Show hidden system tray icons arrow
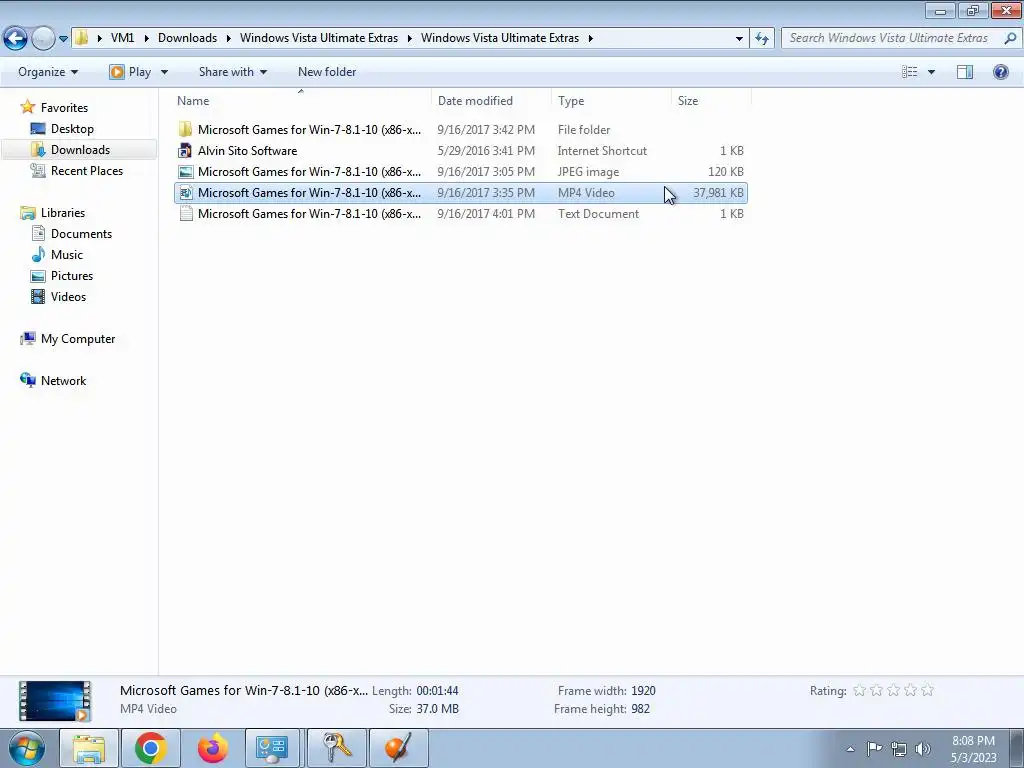 point(850,749)
